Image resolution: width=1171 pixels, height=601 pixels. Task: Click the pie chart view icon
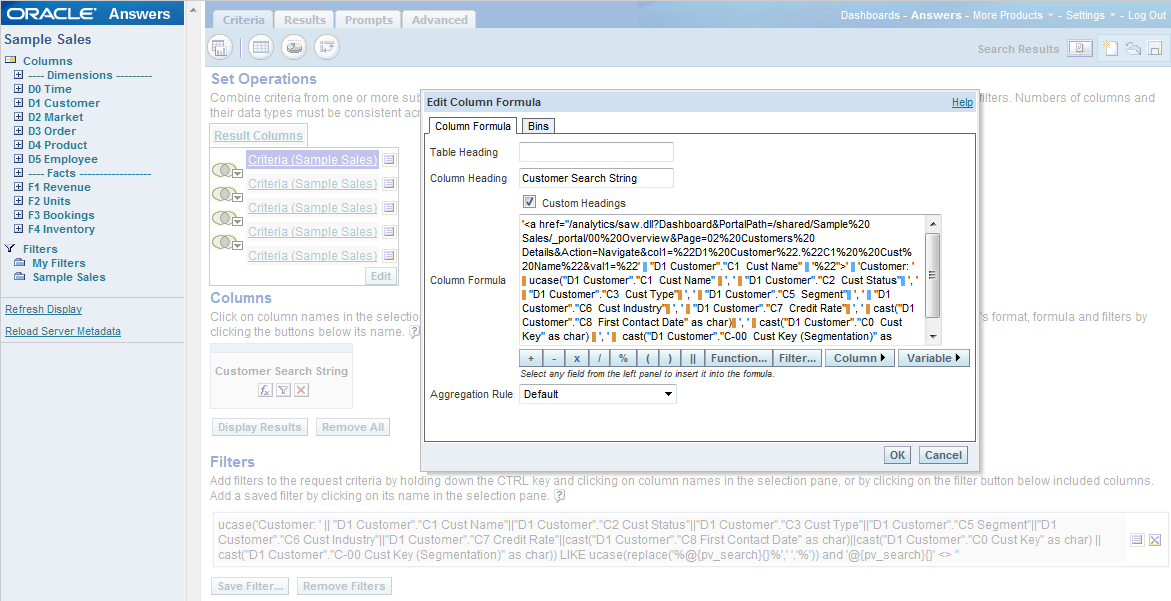tap(293, 47)
